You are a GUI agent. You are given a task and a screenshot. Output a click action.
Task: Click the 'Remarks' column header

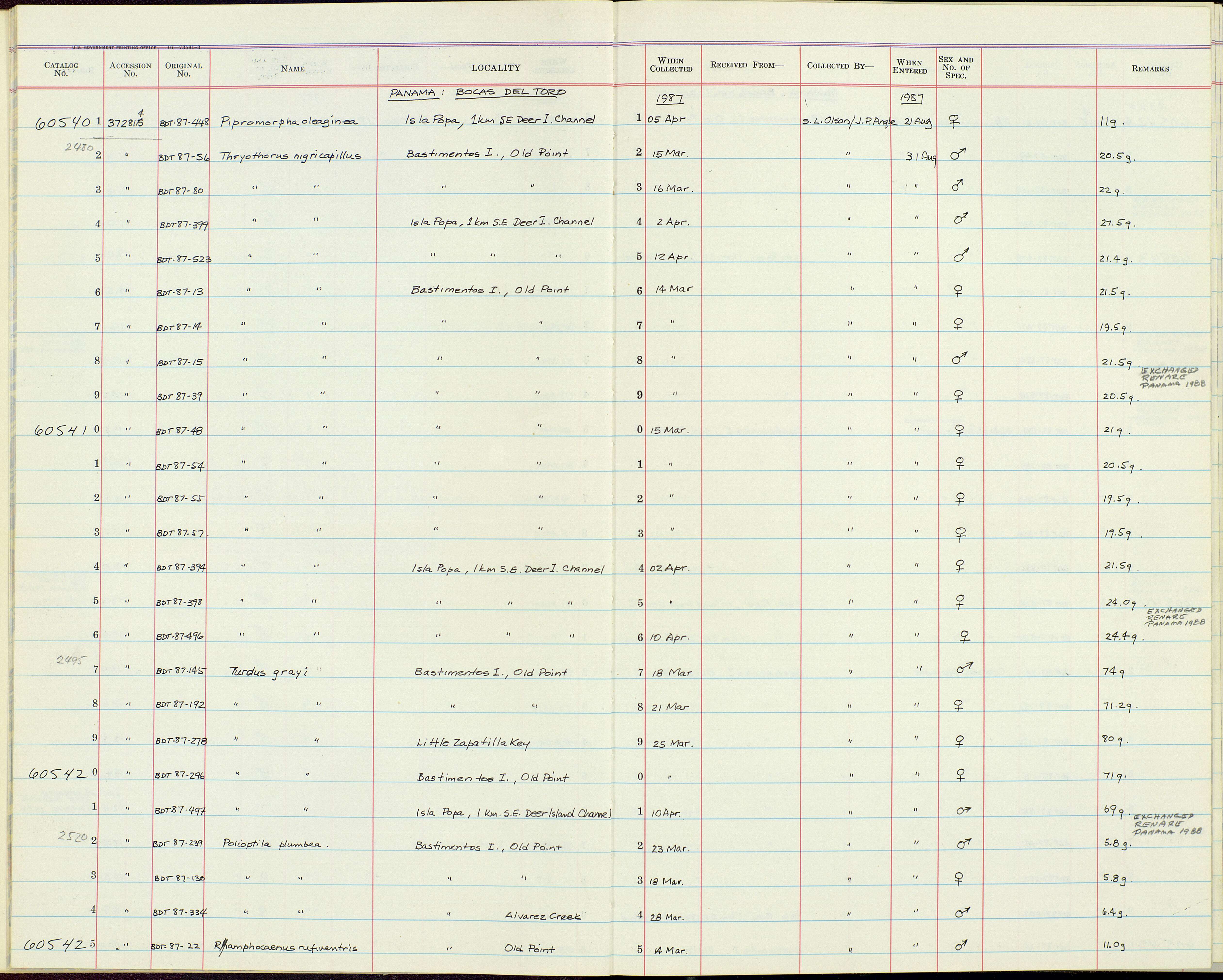pyautogui.click(x=1150, y=69)
